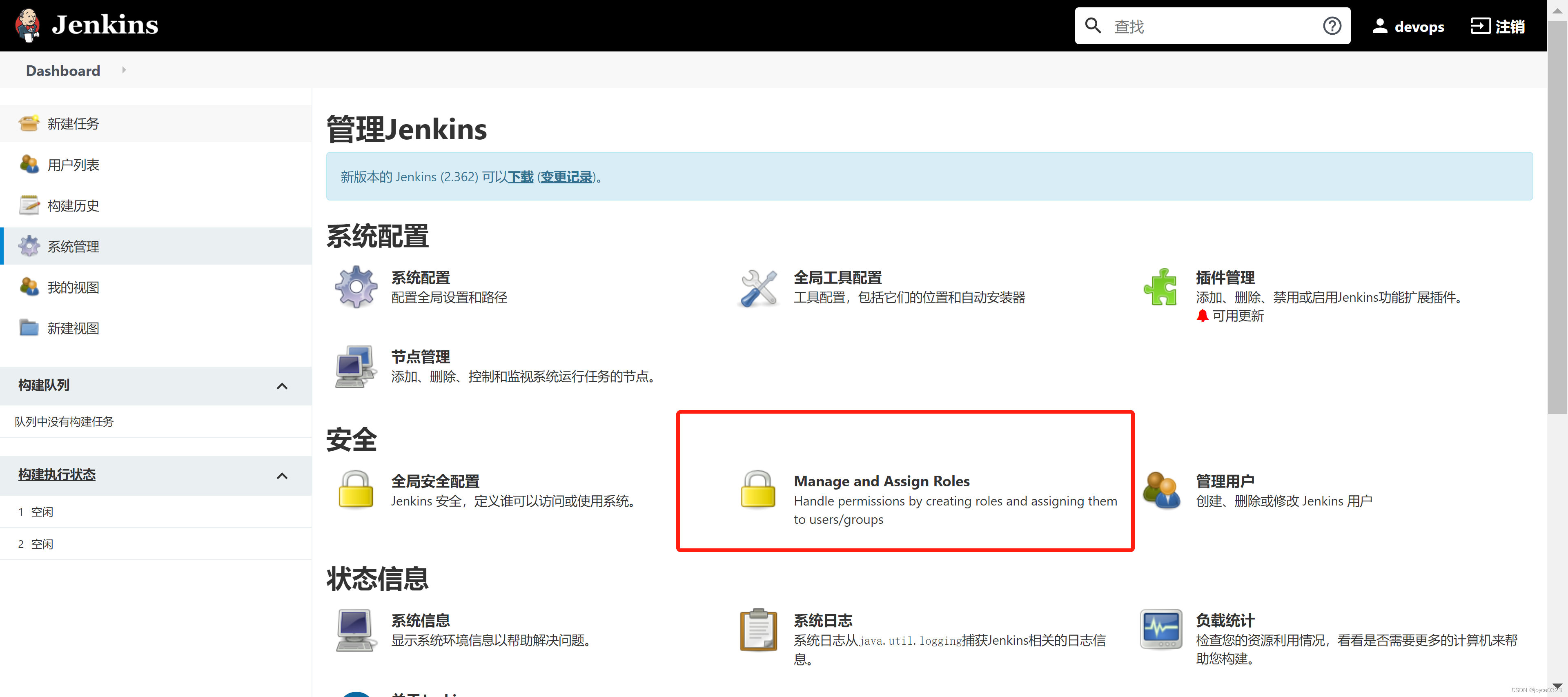Click the 下载 link for Jenkins 2.362
The image size is (1568, 697).
(x=521, y=176)
